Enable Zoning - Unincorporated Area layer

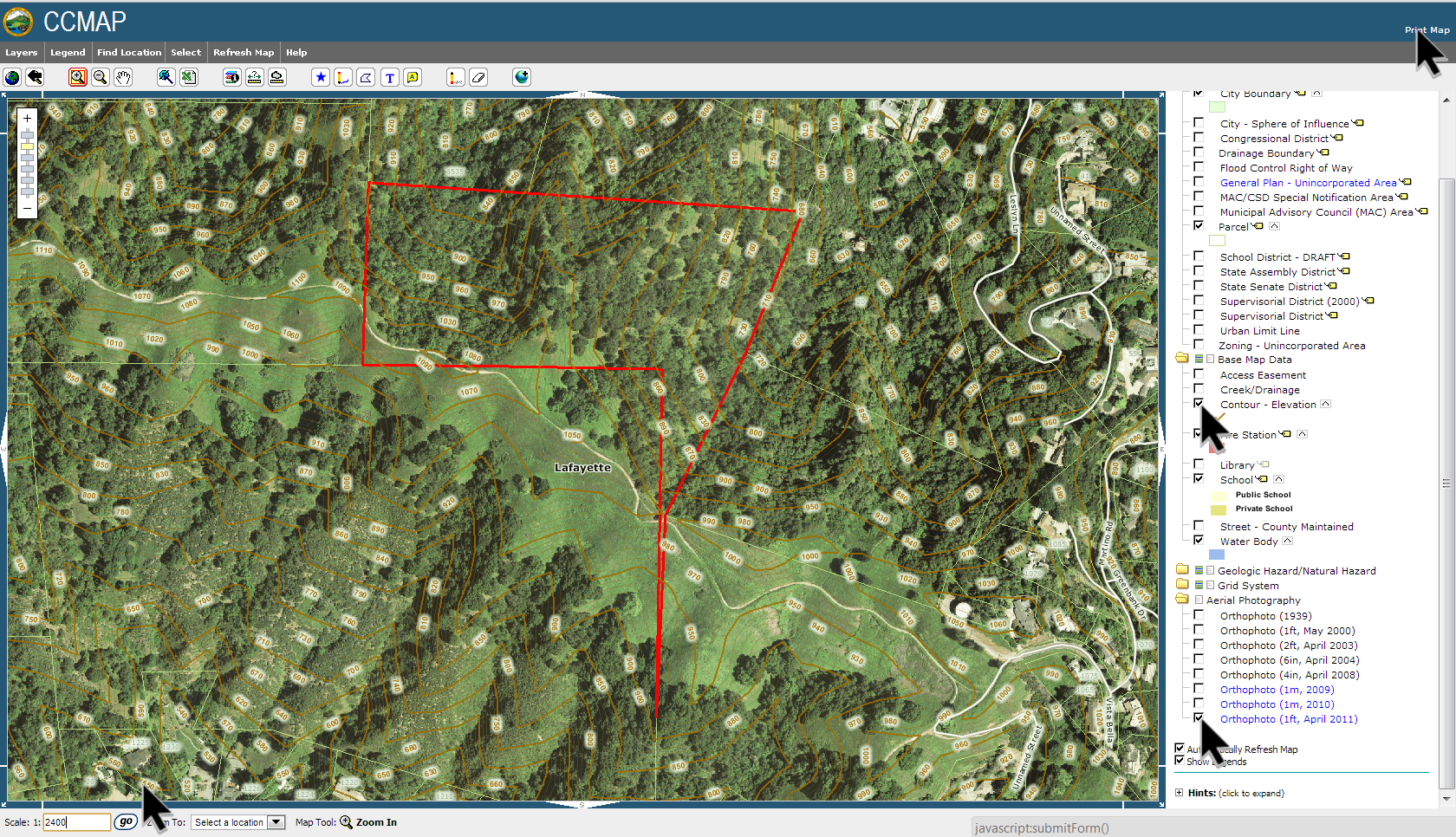click(x=1199, y=344)
